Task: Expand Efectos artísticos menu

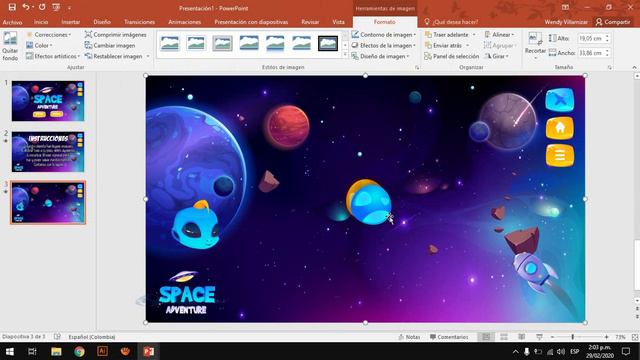Action: click(53, 56)
